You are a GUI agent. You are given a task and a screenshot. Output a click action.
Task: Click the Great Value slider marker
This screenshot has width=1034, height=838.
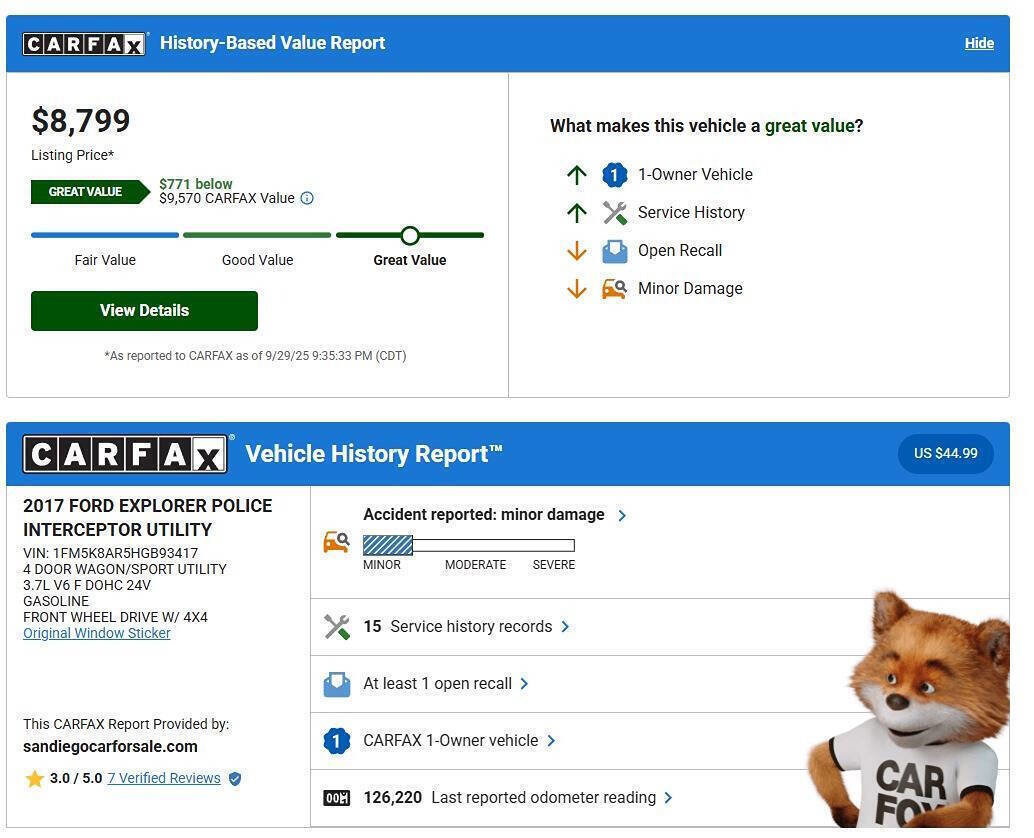(410, 236)
